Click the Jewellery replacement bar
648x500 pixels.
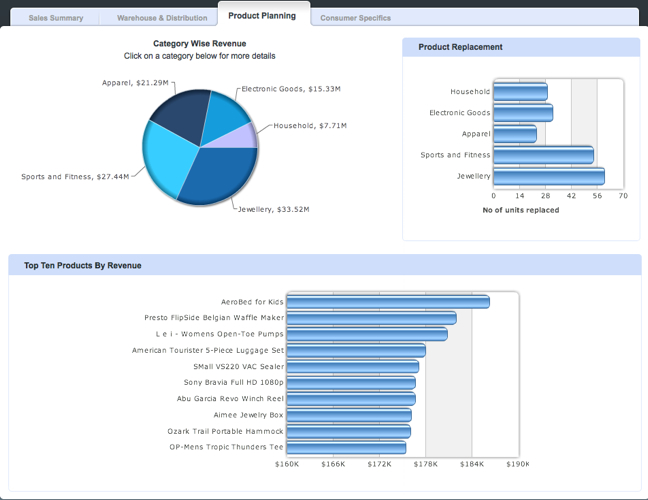[549, 176]
